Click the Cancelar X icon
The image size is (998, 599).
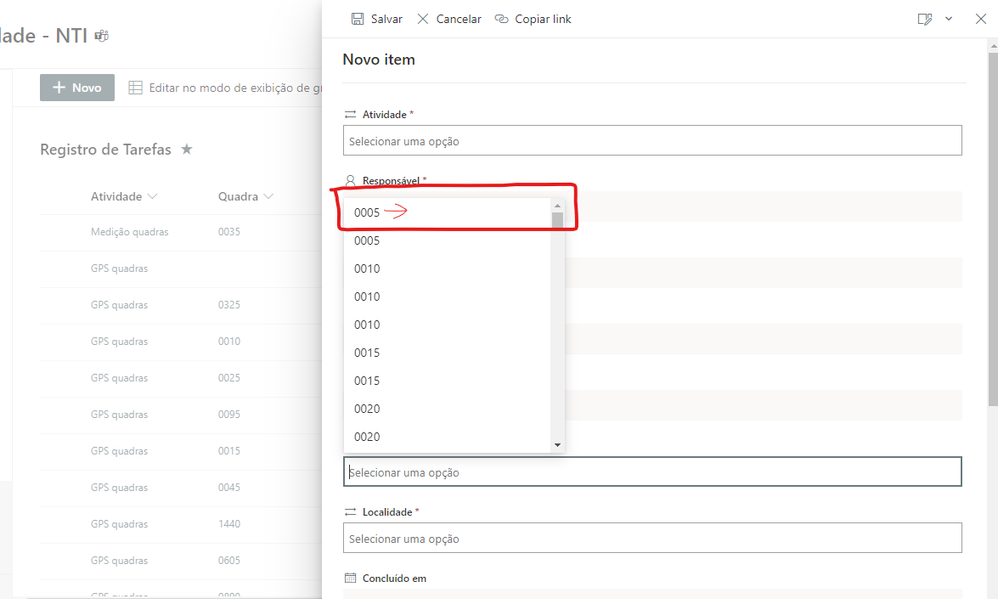(423, 19)
